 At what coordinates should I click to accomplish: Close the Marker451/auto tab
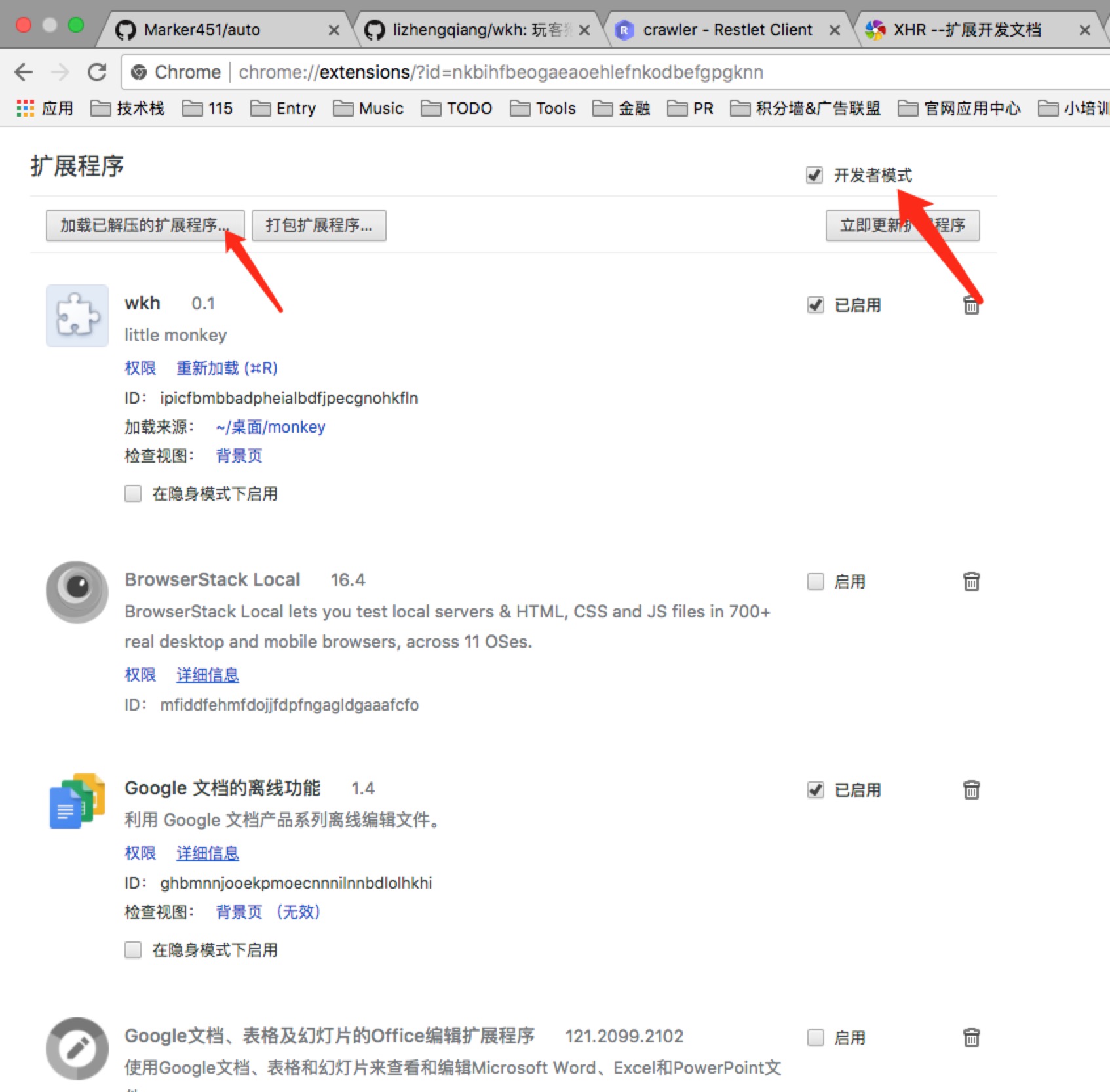[x=334, y=30]
